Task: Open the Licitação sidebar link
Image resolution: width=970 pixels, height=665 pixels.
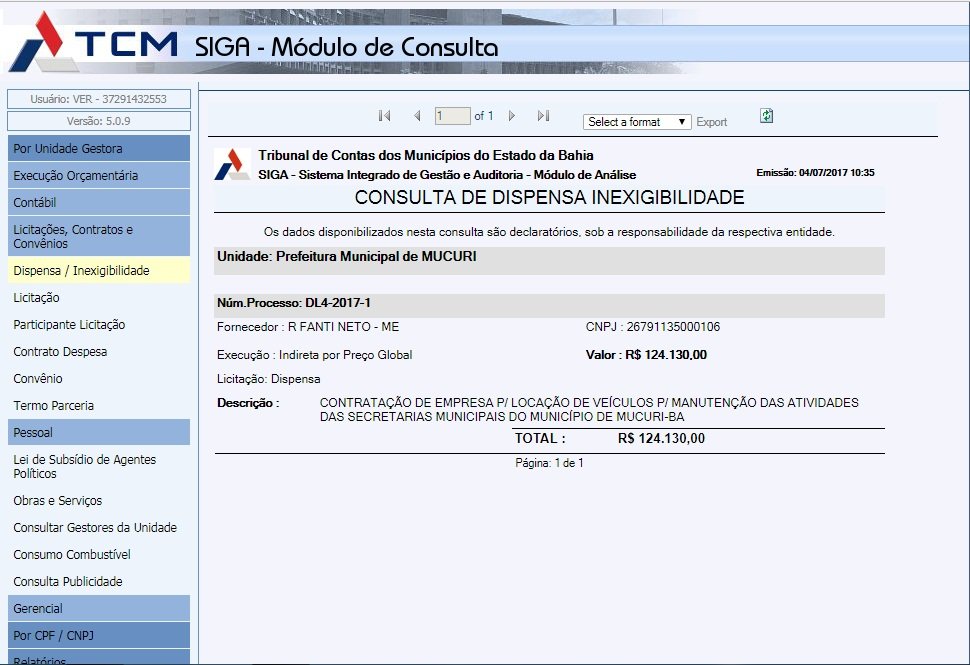Action: (37, 298)
